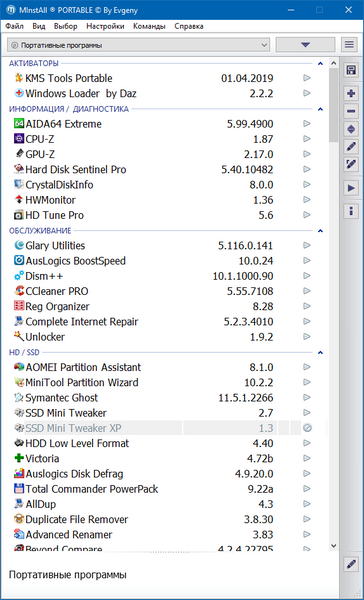Viewport: 364px width, 600px height.
Task: Collapse the АКТИВАТОРЫ group
Action: [x=320, y=64]
